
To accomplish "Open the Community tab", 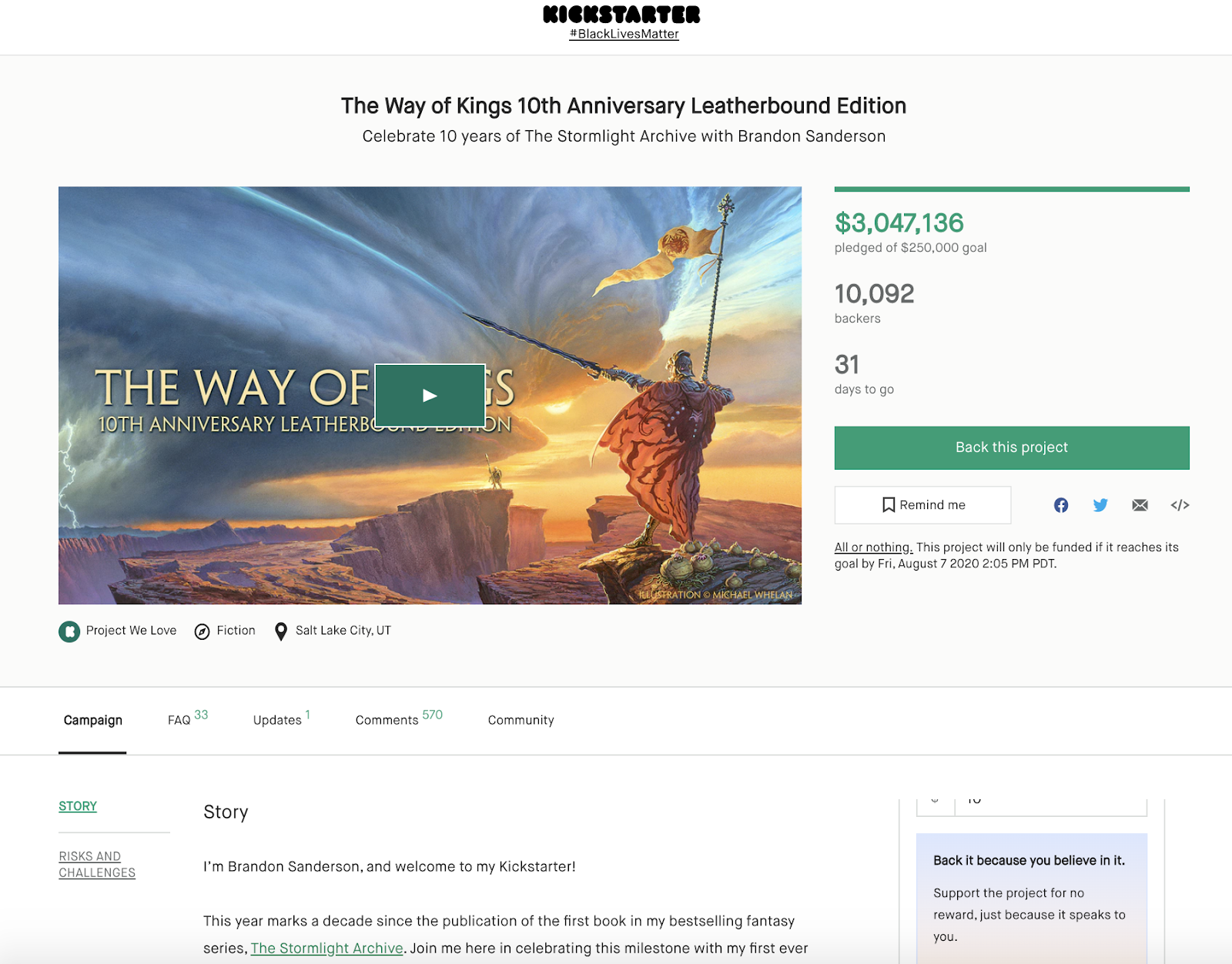I will 521,720.
